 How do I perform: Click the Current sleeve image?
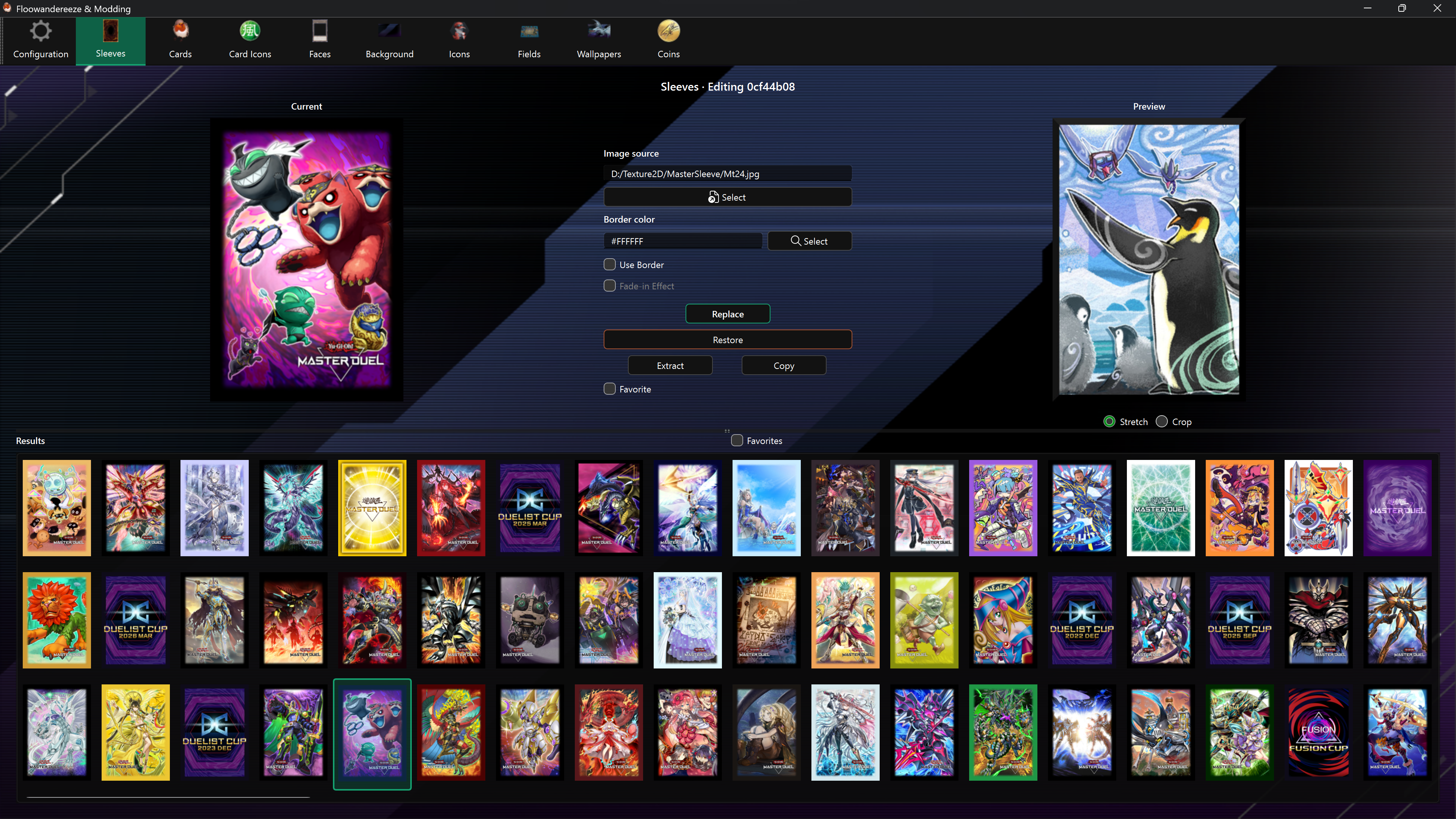(306, 260)
